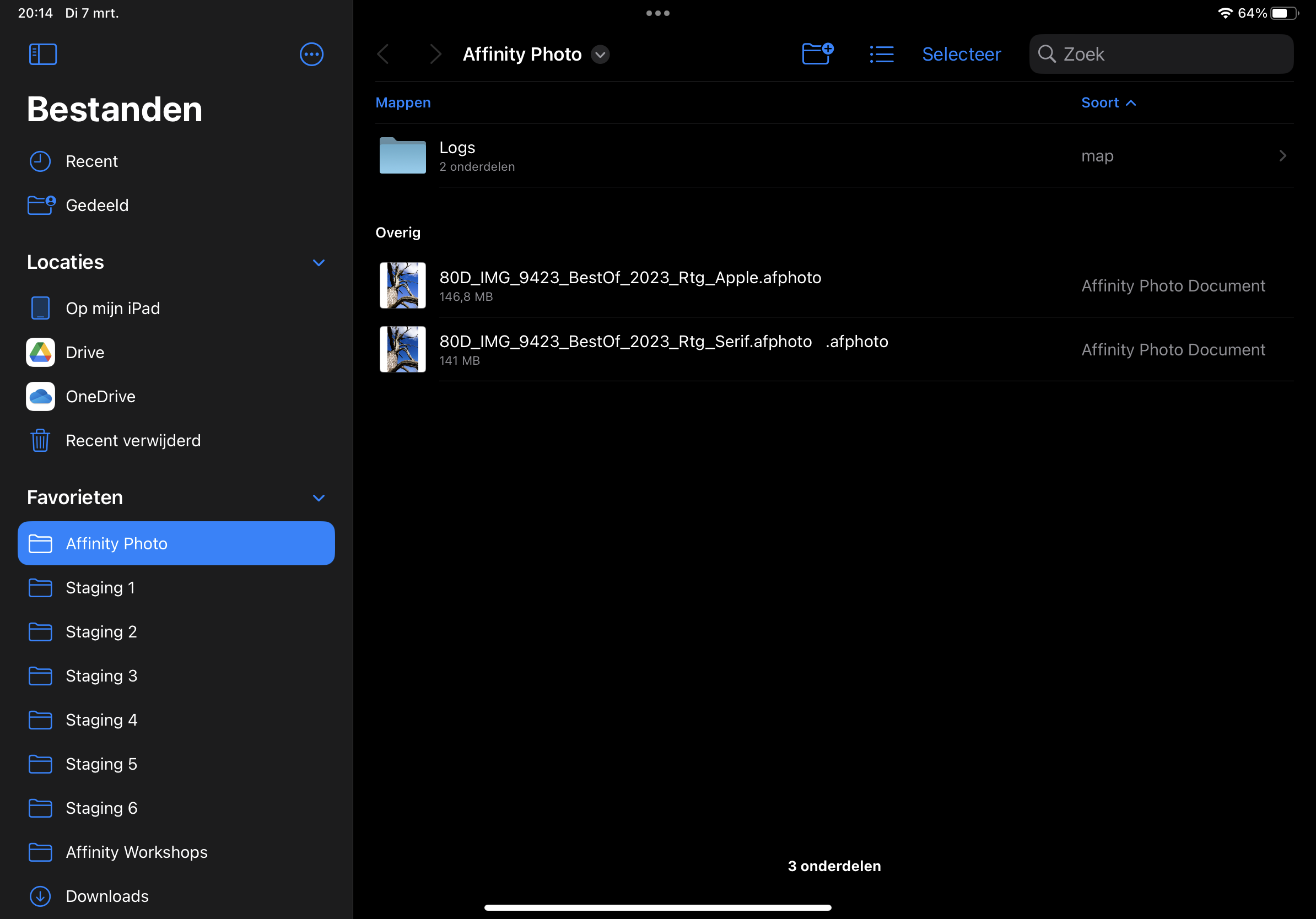
Task: Open Downloads in the sidebar
Action: click(x=176, y=896)
